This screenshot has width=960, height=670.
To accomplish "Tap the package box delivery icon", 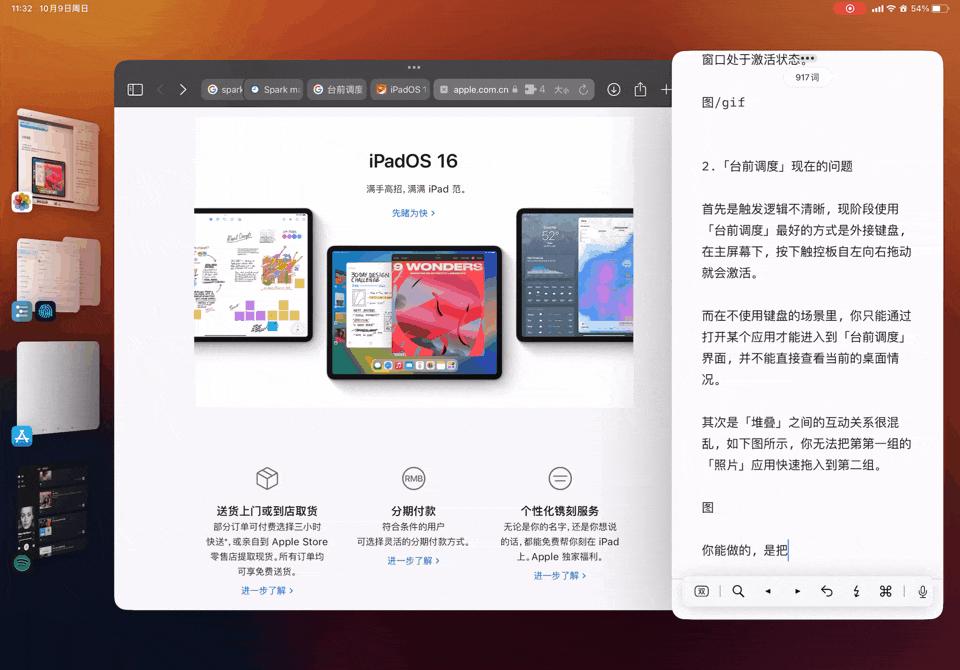I will click(x=267, y=478).
